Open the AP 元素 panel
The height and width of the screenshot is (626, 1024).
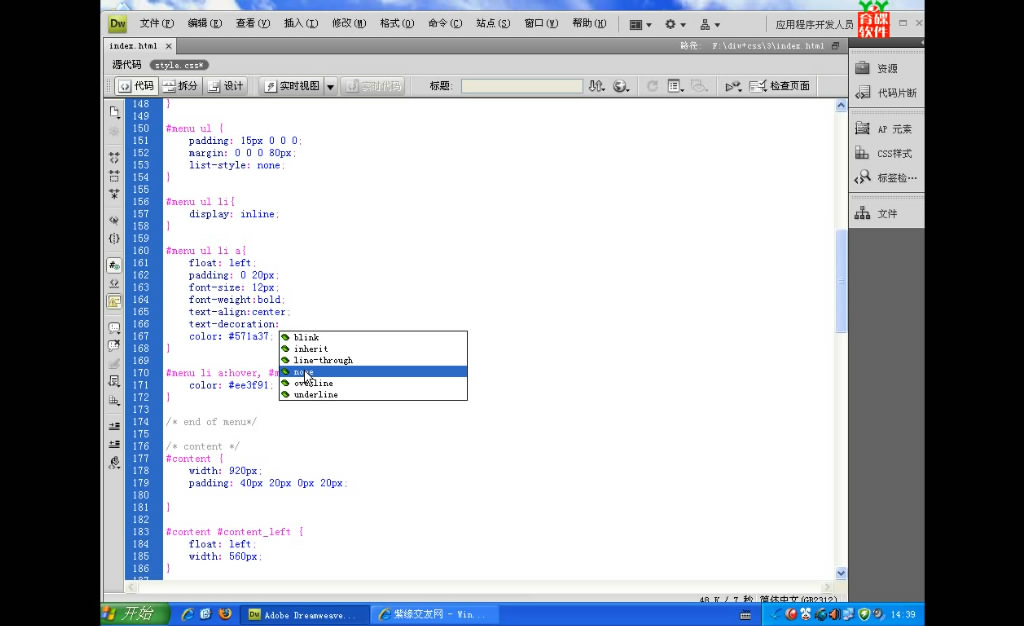pyautogui.click(x=886, y=129)
